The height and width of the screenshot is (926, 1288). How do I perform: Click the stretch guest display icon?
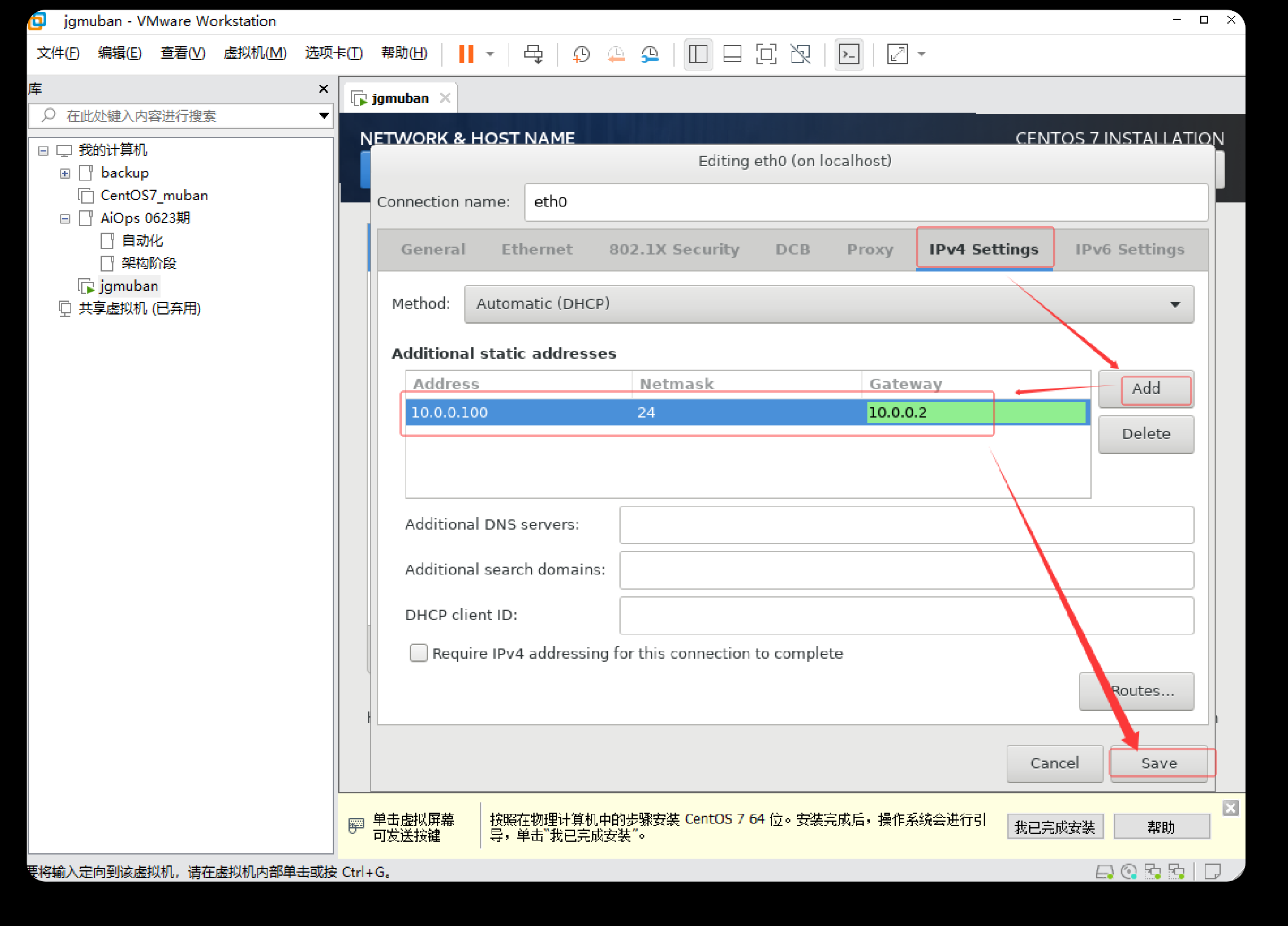tap(898, 54)
